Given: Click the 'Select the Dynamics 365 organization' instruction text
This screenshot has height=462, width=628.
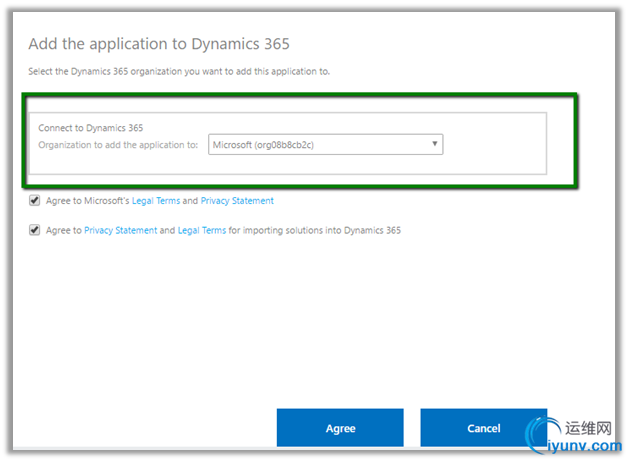Looking at the screenshot, I should click(179, 71).
